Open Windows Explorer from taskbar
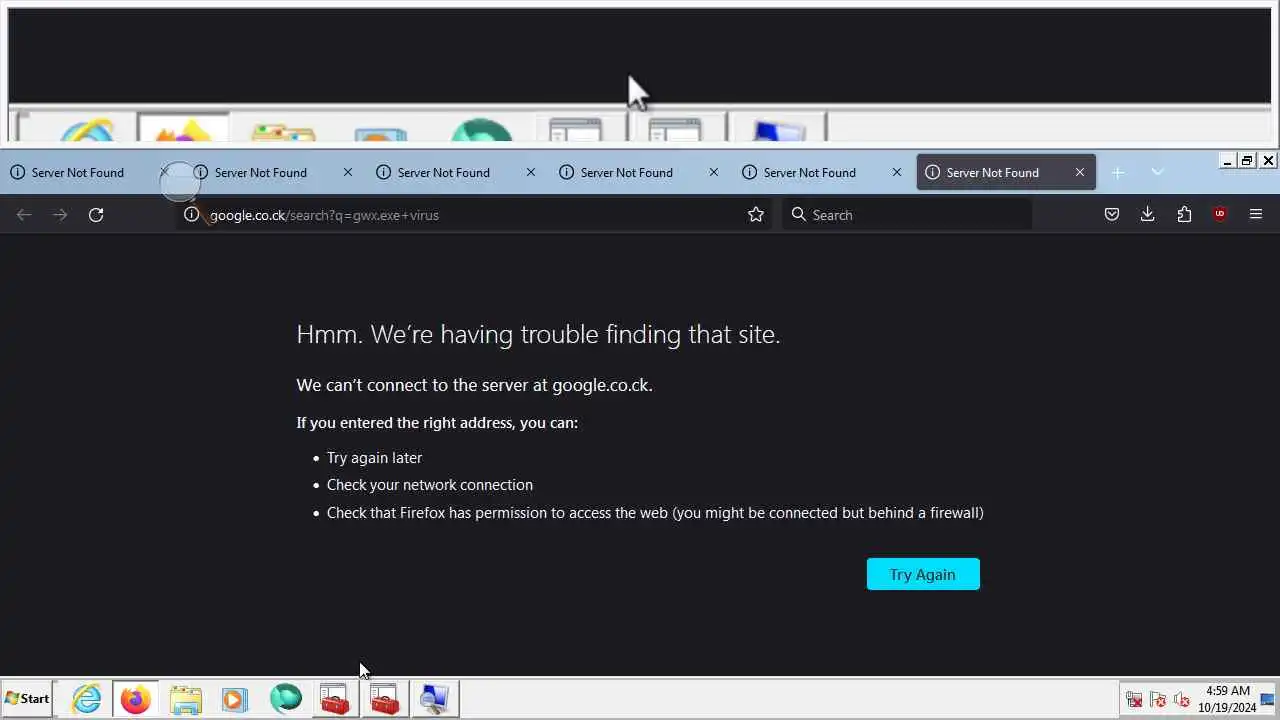The width and height of the screenshot is (1280, 720). (185, 698)
